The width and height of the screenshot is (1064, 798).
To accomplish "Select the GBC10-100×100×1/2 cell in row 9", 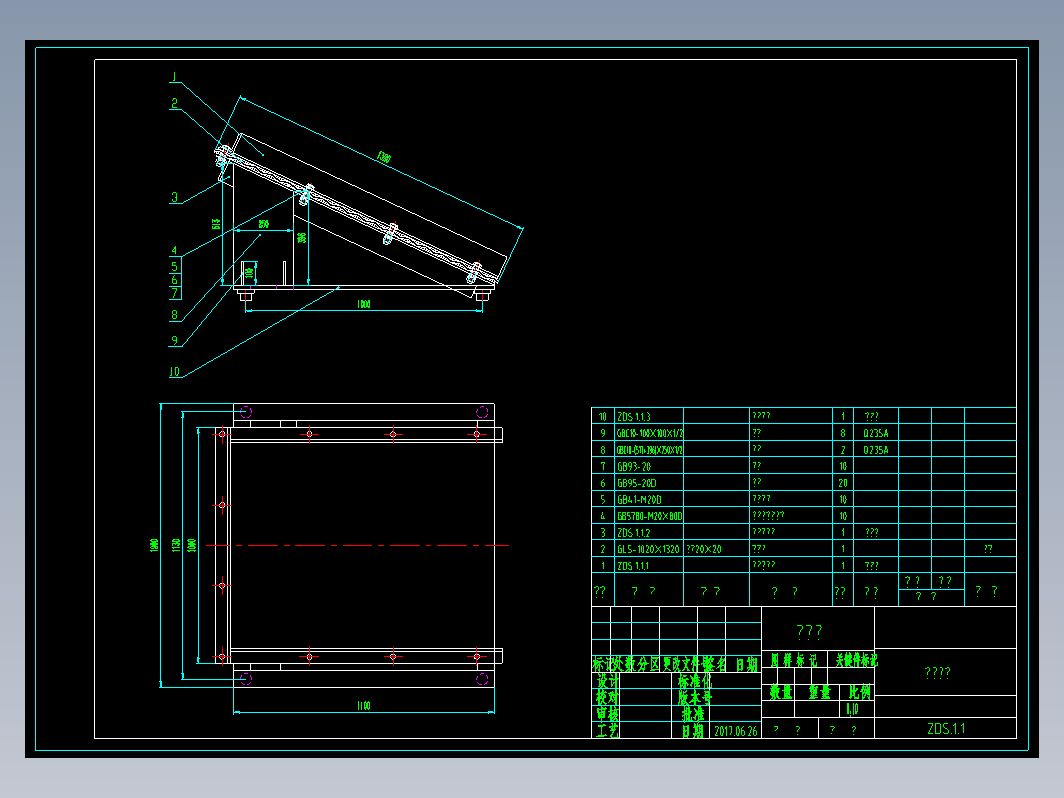I will [649, 433].
